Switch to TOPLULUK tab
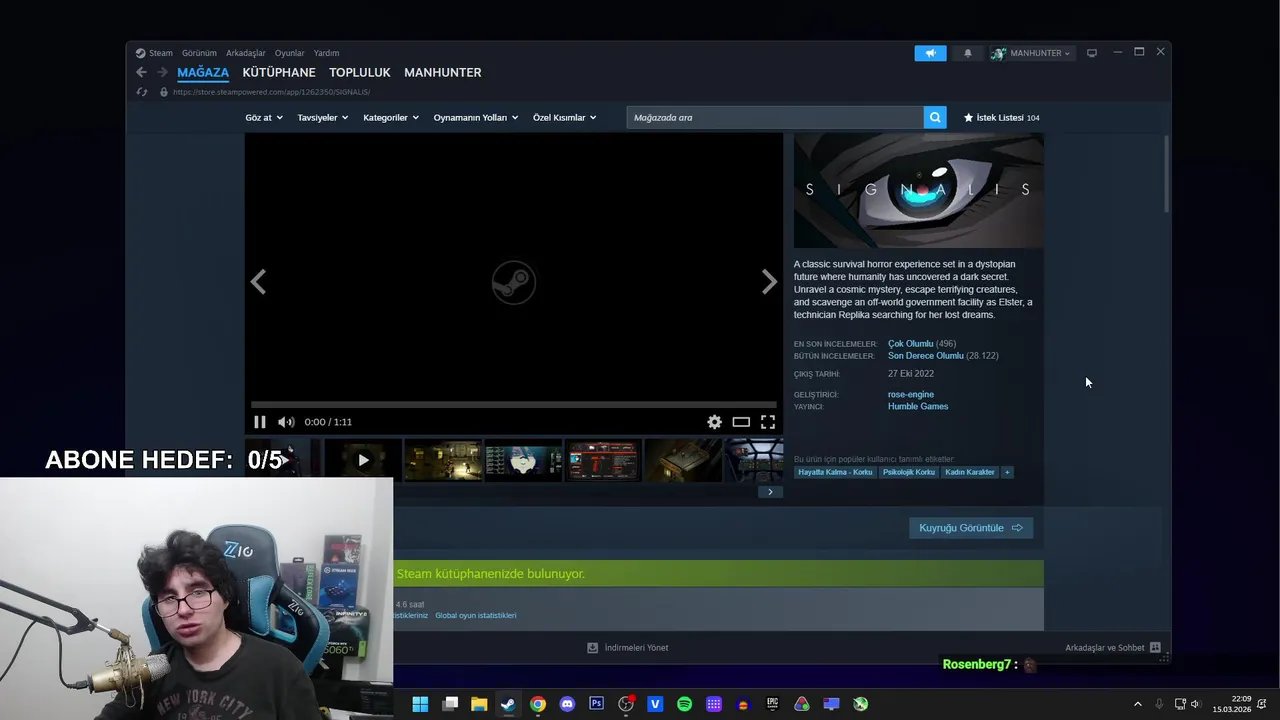Viewport: 1280px width, 720px height. coord(360,73)
